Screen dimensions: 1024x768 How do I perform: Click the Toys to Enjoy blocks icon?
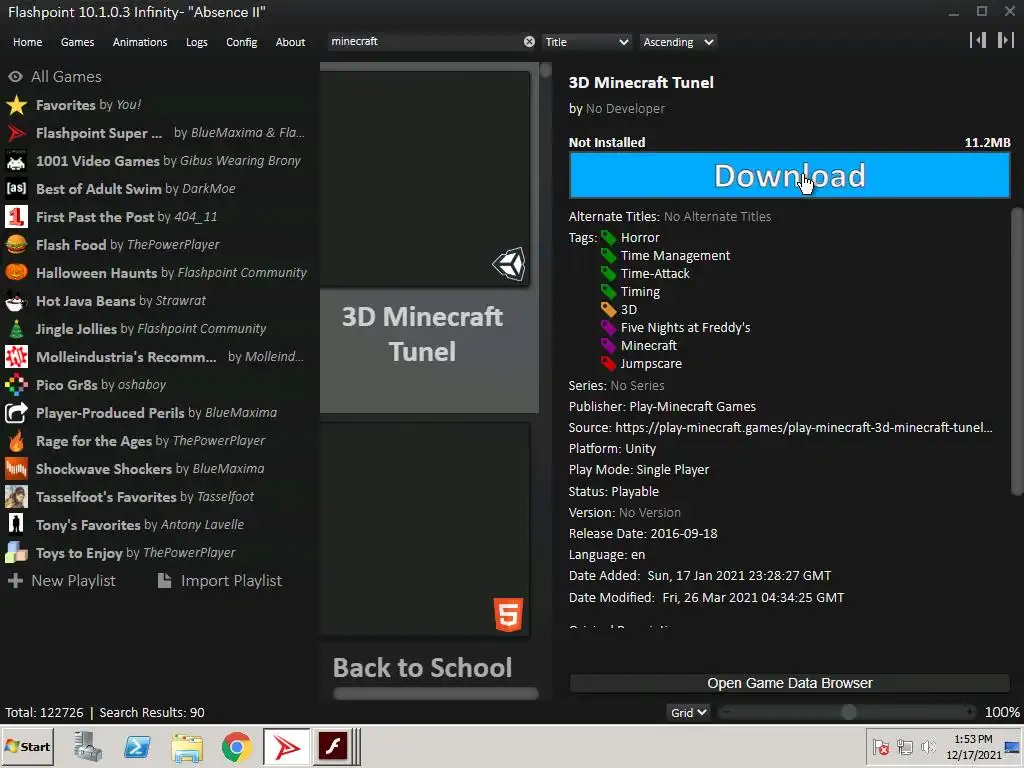16,553
